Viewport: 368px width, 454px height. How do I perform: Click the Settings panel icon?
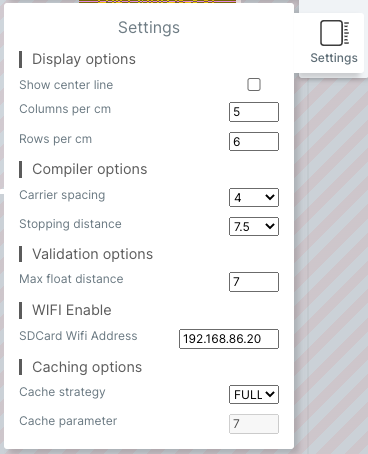point(334,33)
